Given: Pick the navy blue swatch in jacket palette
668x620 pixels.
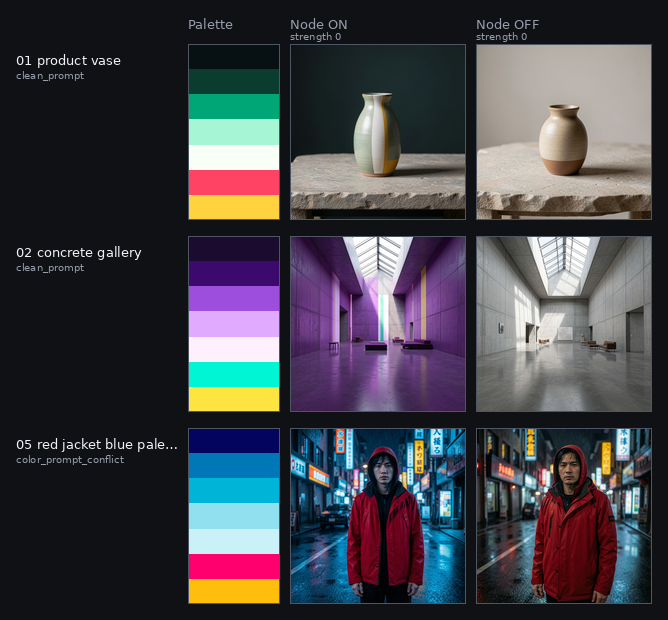Looking at the screenshot, I should pyautogui.click(x=234, y=441).
